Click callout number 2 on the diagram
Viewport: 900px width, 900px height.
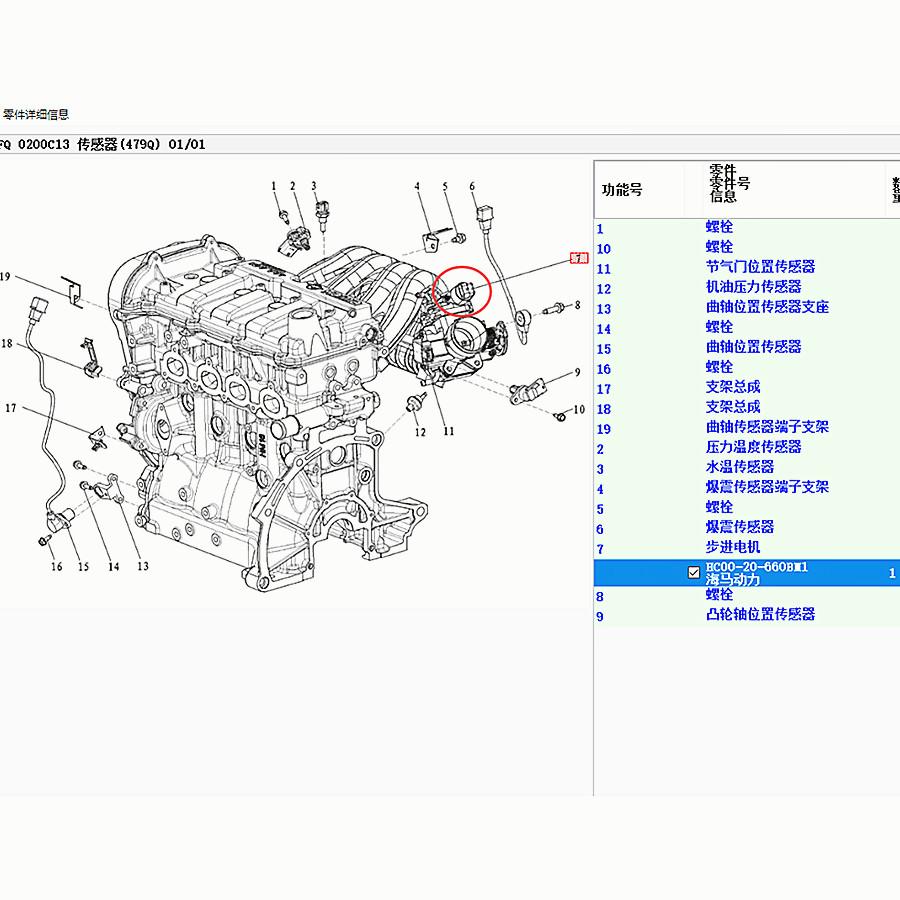click(293, 186)
